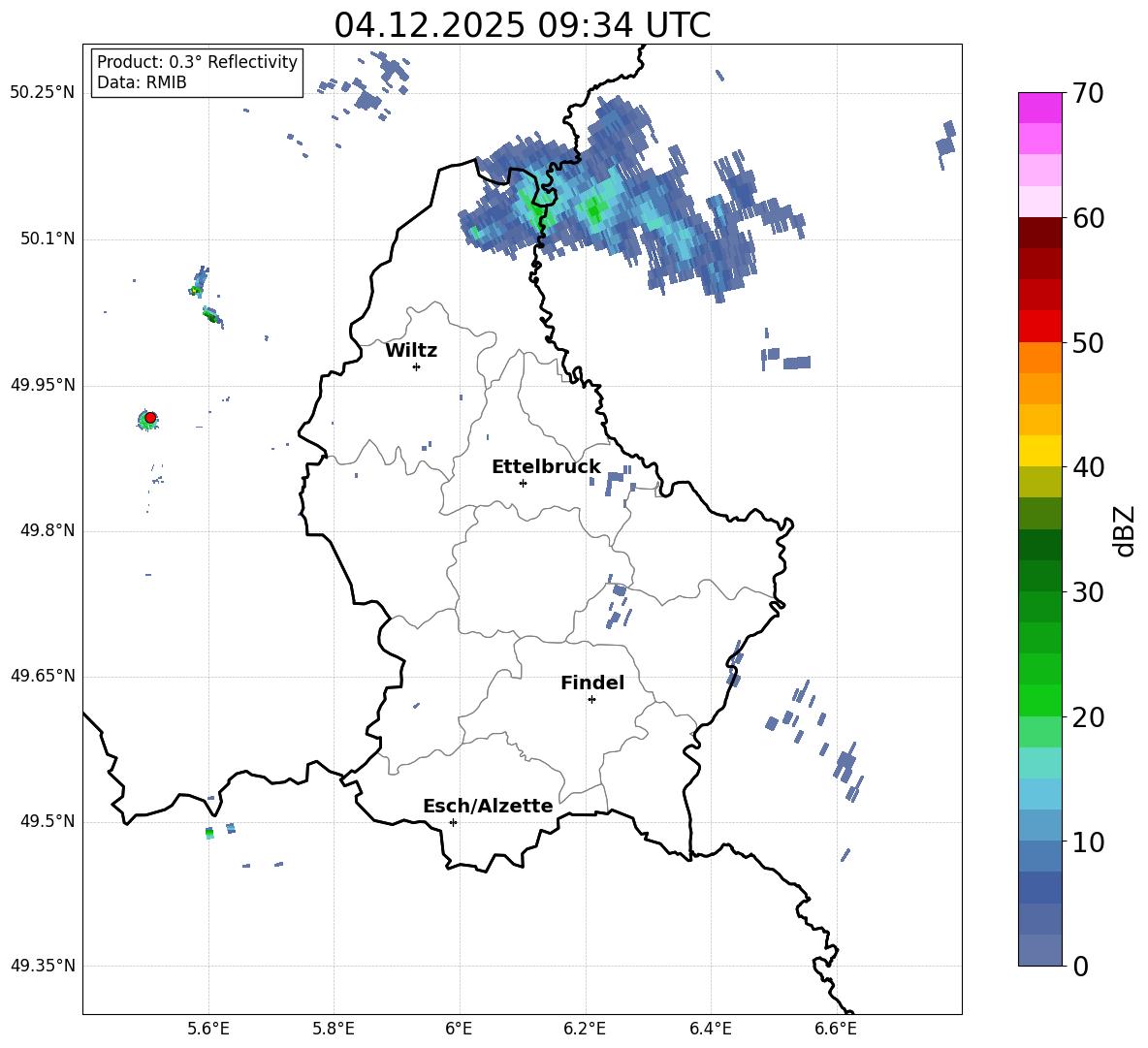This screenshot has width=1148, height=1048.
Task: Click the 5.8°E longitude label
Action: coord(334,1029)
